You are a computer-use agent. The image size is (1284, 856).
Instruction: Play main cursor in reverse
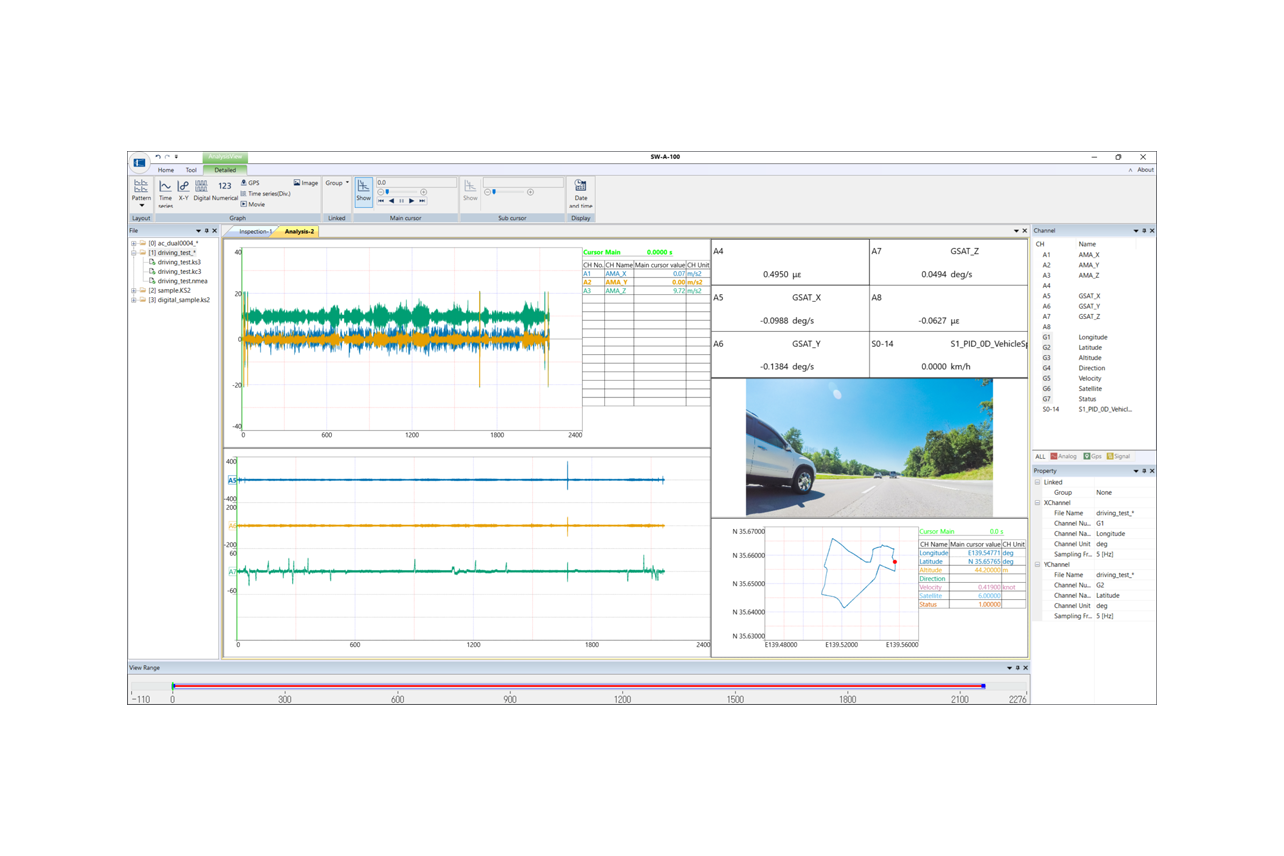[x=391, y=201]
